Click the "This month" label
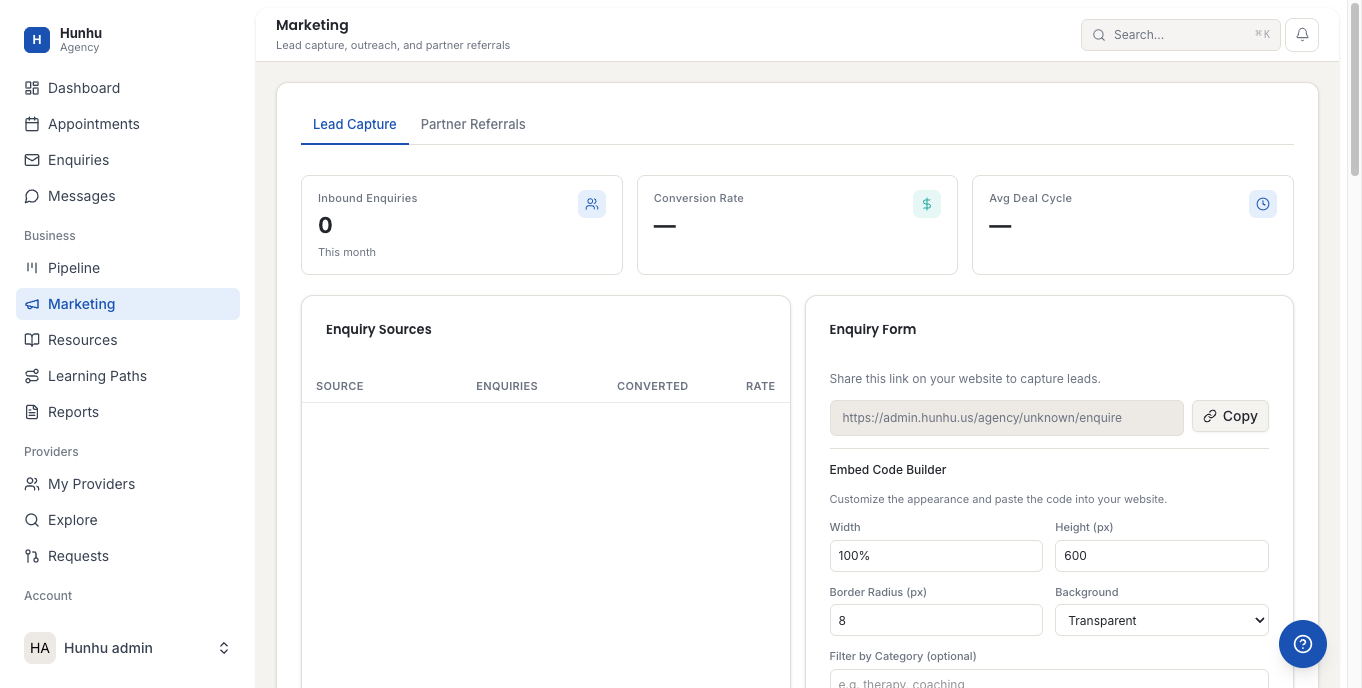 click(347, 252)
